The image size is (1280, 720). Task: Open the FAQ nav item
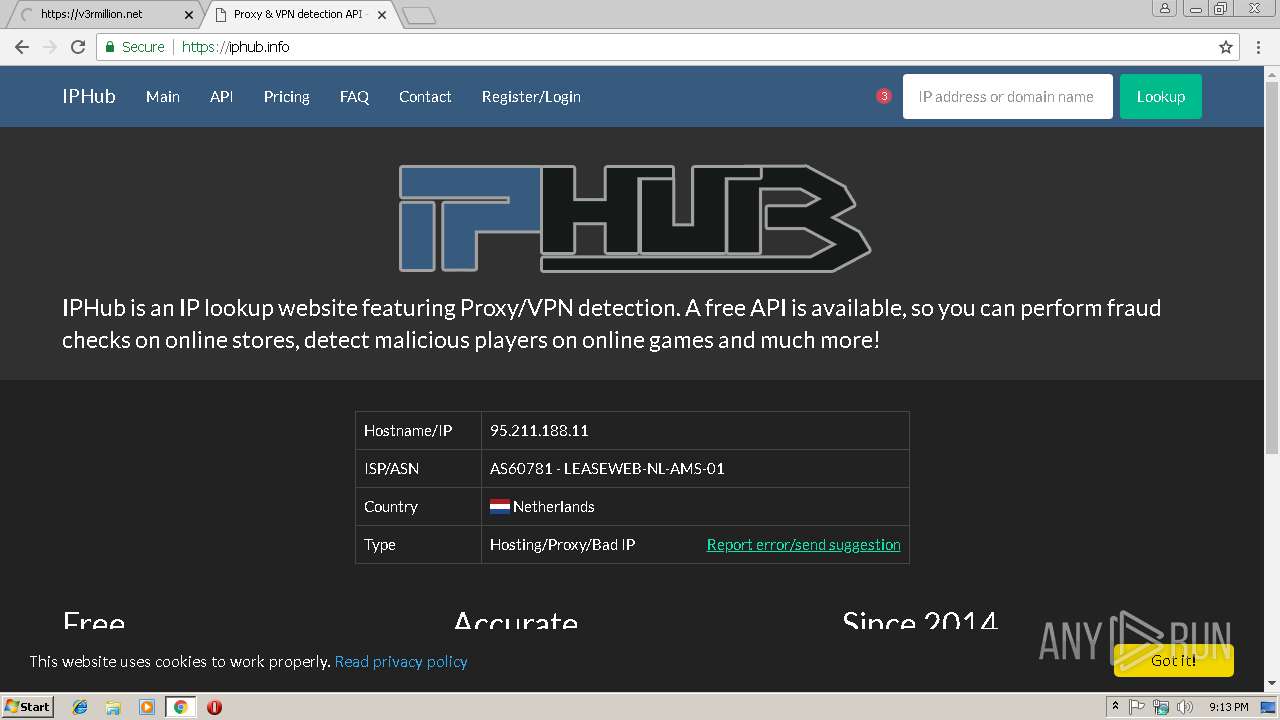[x=354, y=97]
